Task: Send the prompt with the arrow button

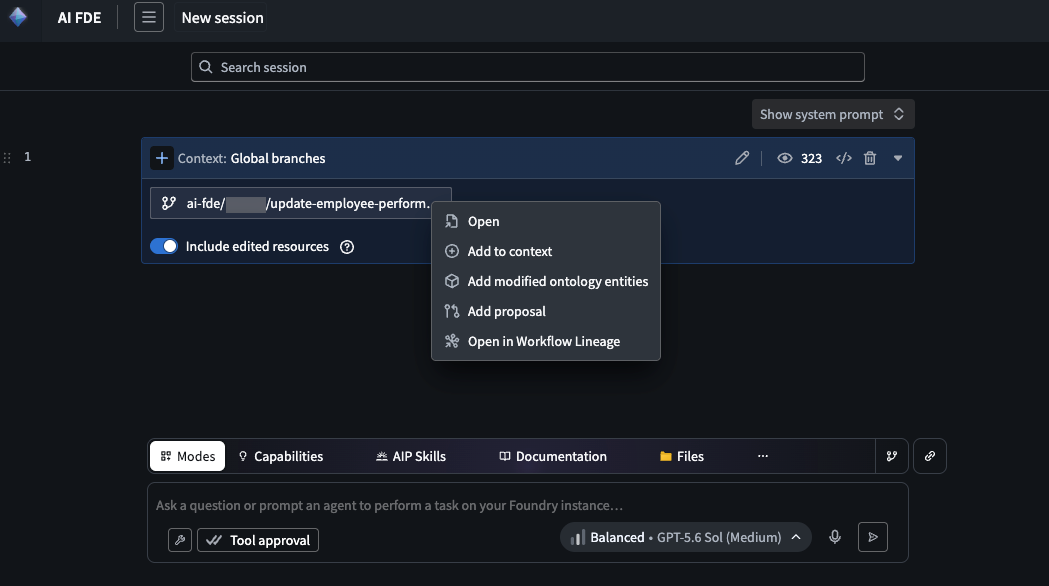Action: point(873,537)
